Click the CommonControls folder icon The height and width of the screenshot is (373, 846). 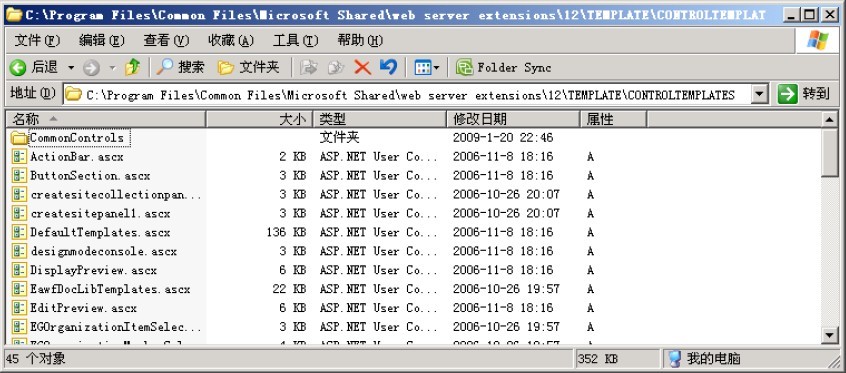click(x=20, y=138)
